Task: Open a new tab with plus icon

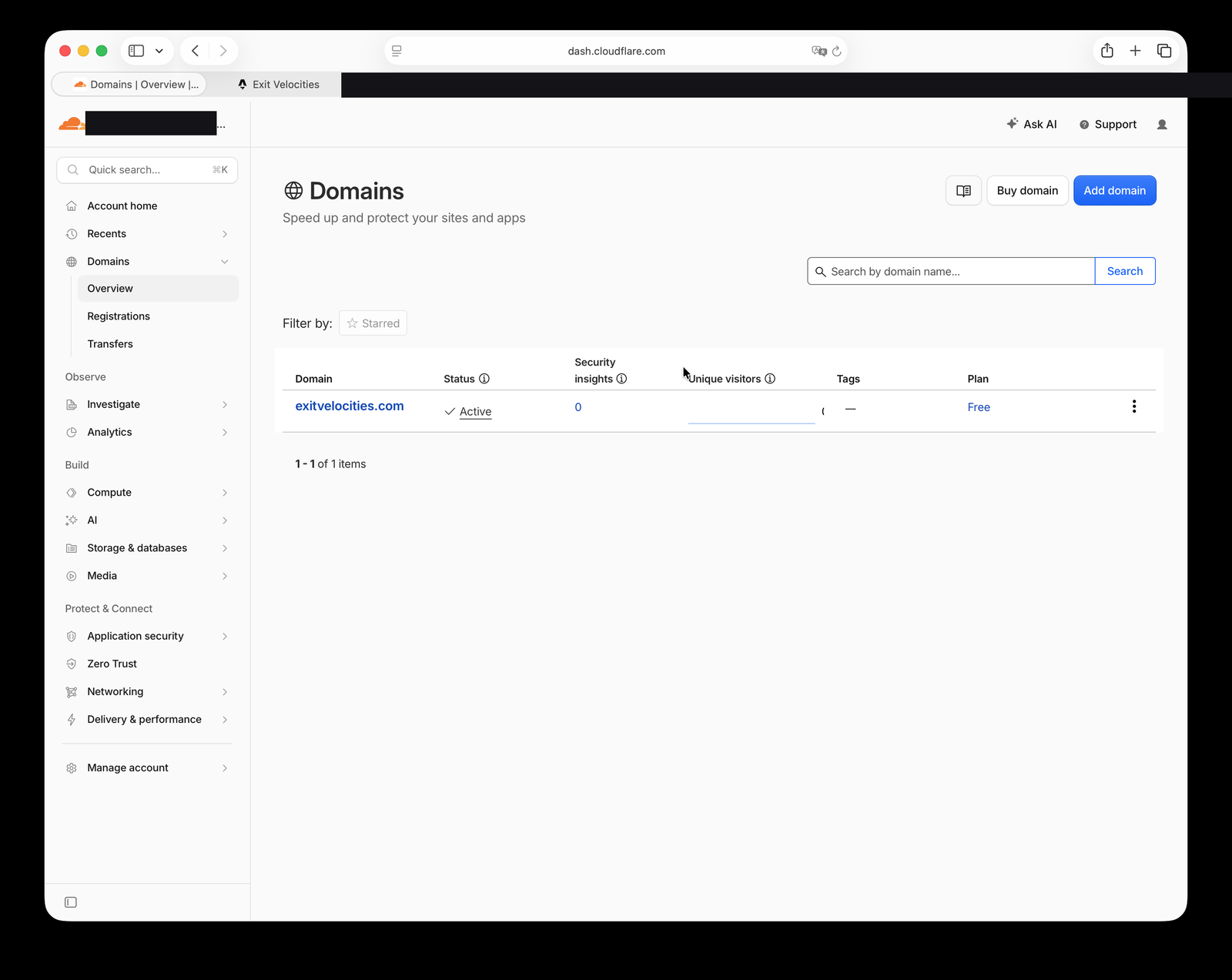Action: (x=1135, y=51)
